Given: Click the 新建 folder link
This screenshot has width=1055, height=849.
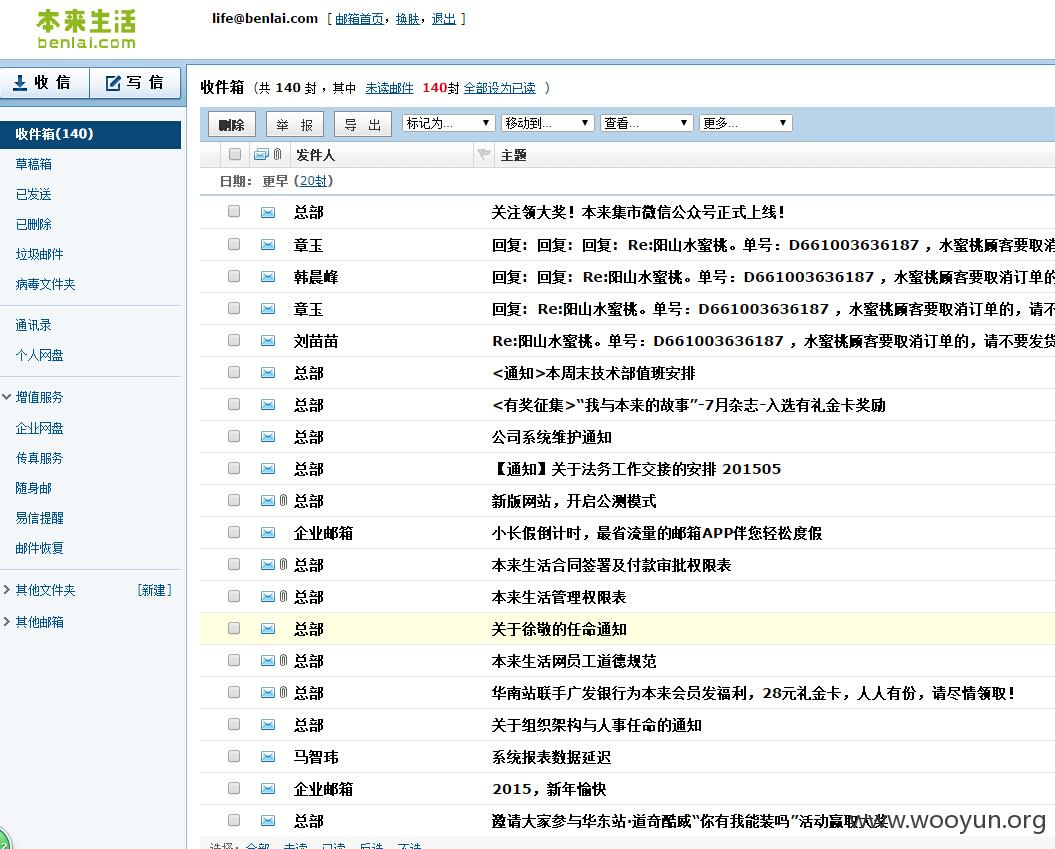Looking at the screenshot, I should [155, 590].
